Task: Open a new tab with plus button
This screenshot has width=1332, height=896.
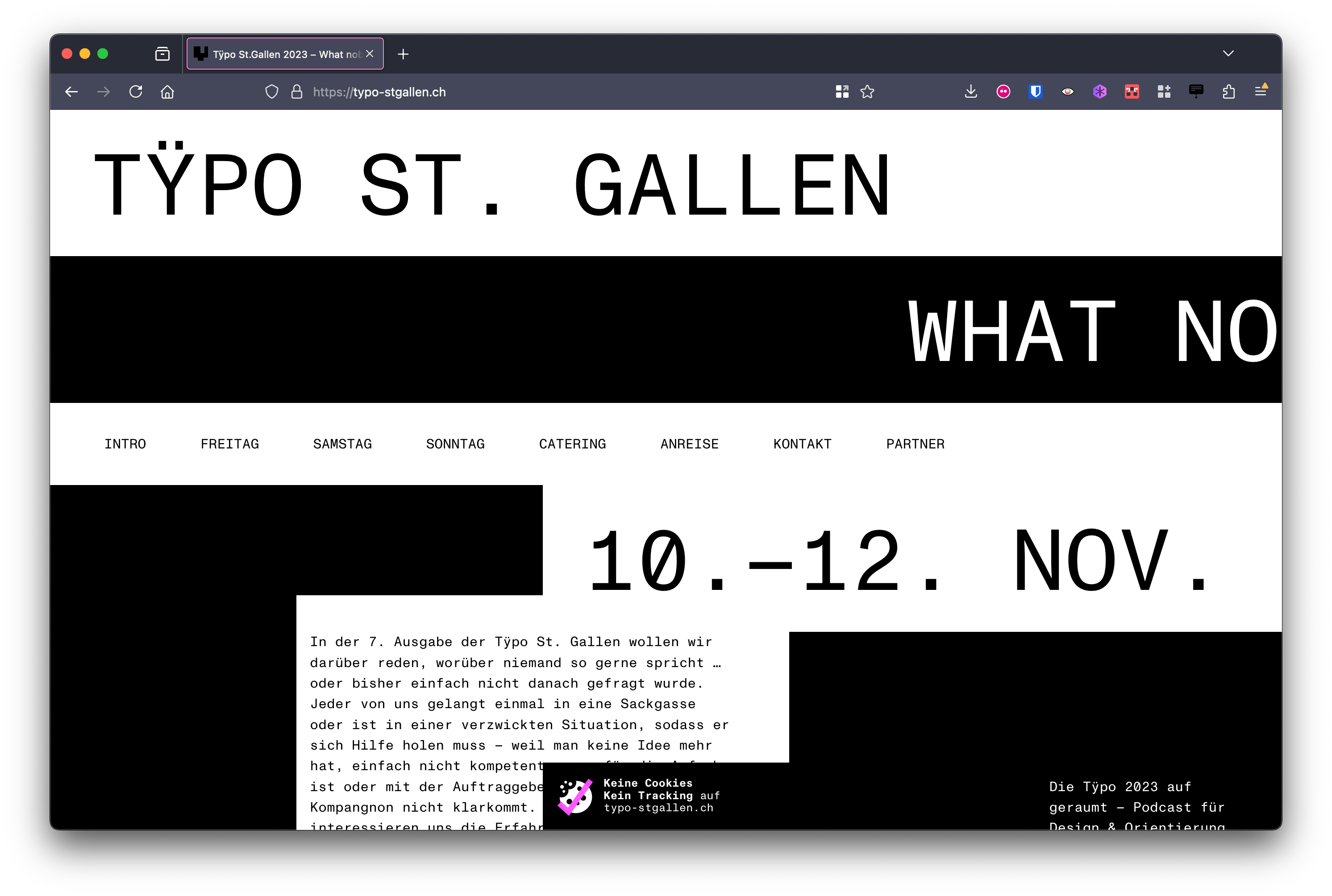Action: click(403, 54)
